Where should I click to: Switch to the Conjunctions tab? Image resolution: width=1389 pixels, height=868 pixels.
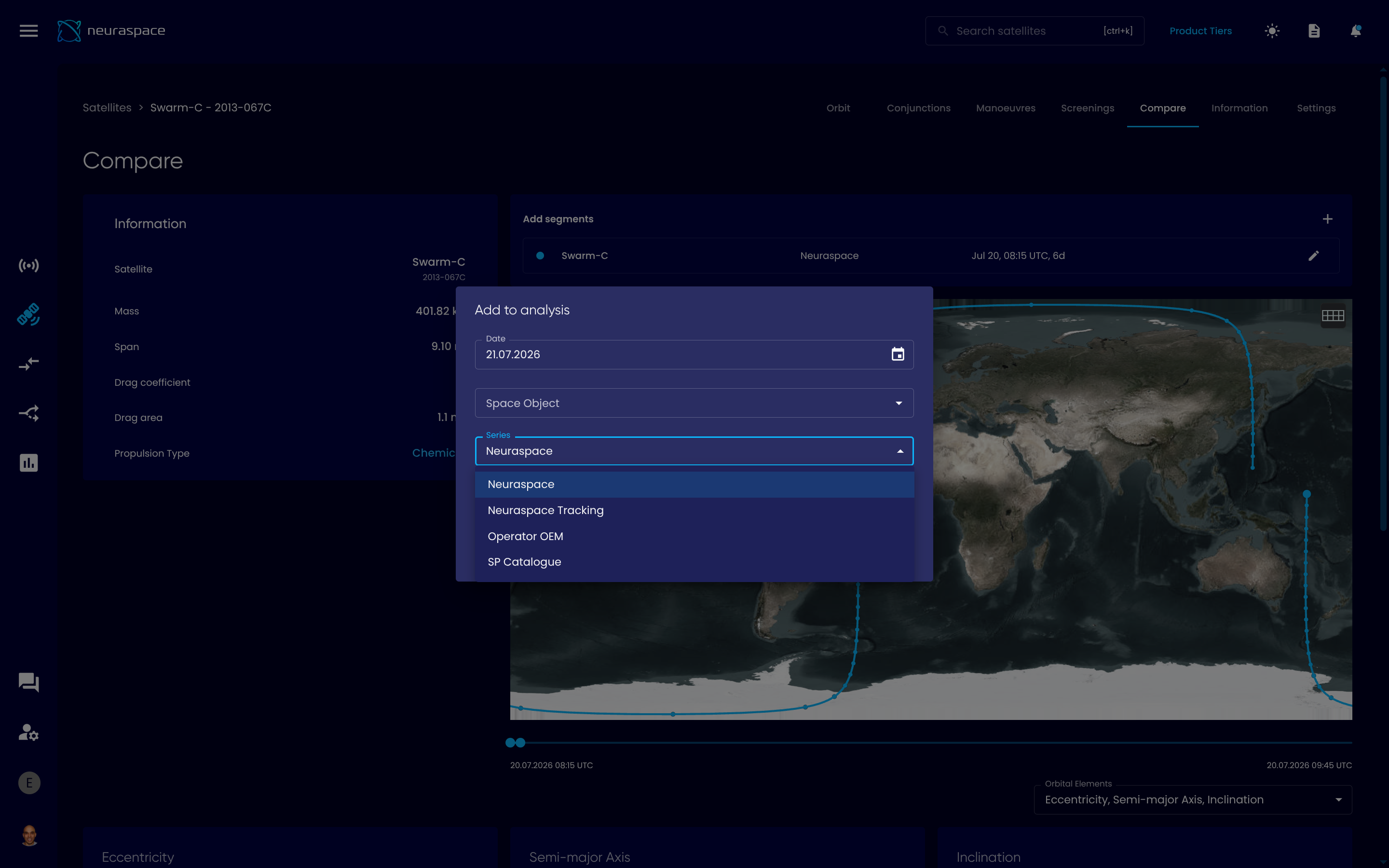918,108
